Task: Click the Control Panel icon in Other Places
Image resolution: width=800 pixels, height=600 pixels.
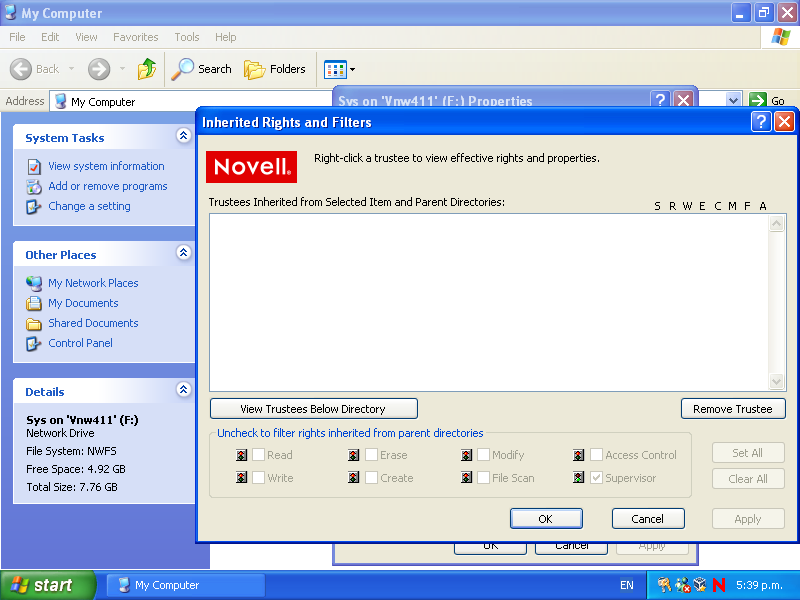Action: (x=34, y=343)
